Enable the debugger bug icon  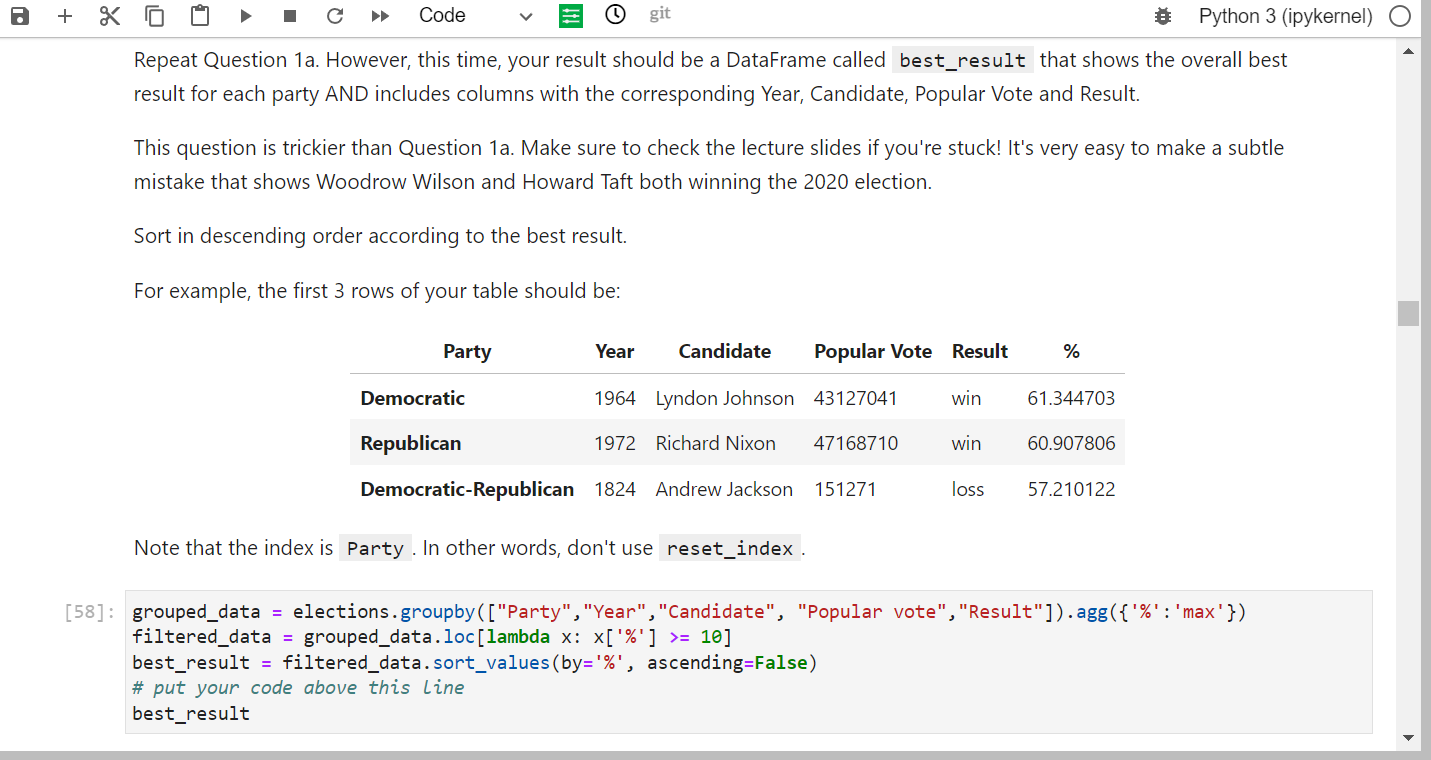pyautogui.click(x=1162, y=16)
